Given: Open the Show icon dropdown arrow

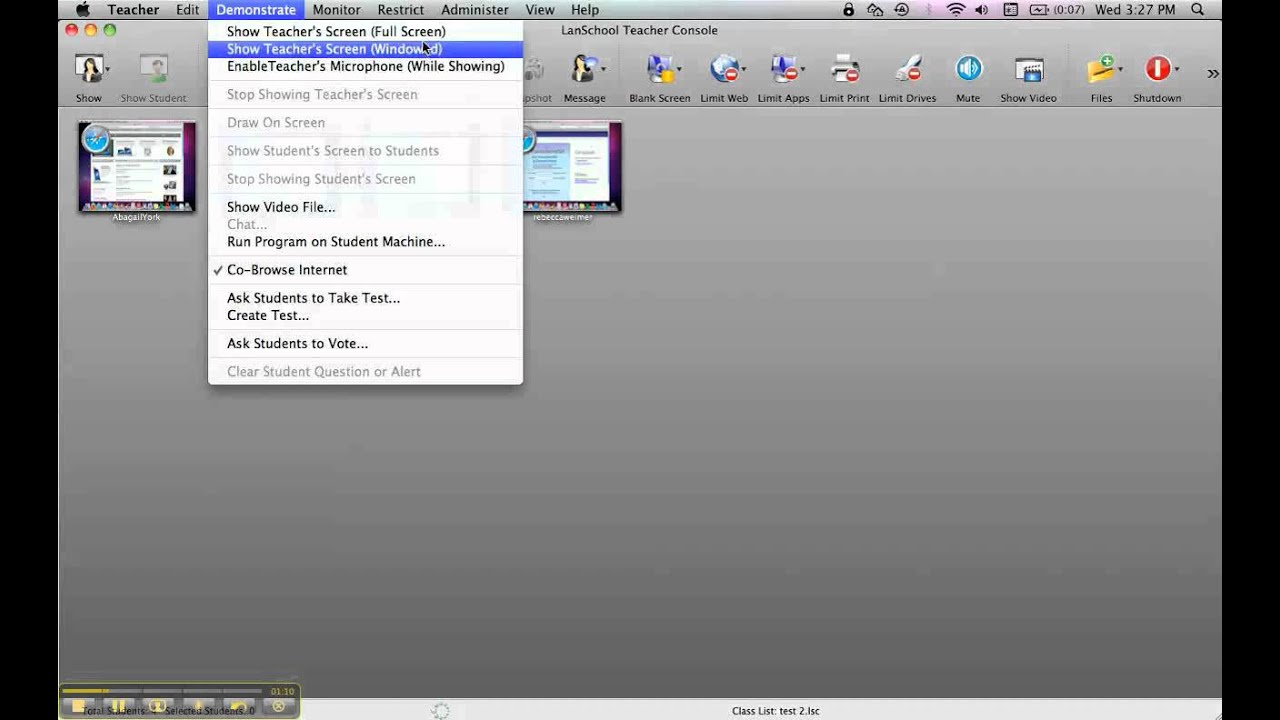Looking at the screenshot, I should pos(108,70).
